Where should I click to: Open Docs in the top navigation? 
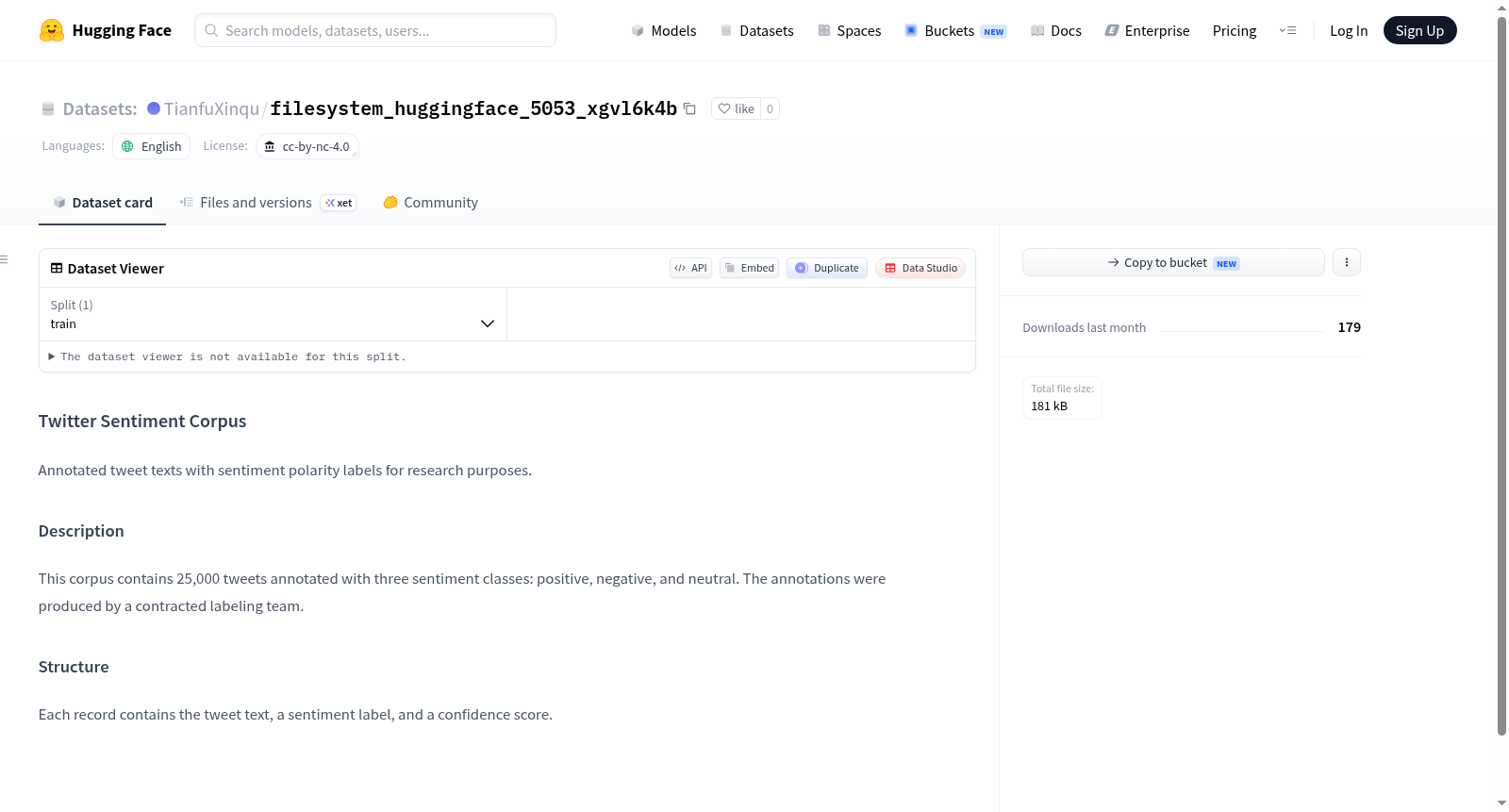(1056, 30)
